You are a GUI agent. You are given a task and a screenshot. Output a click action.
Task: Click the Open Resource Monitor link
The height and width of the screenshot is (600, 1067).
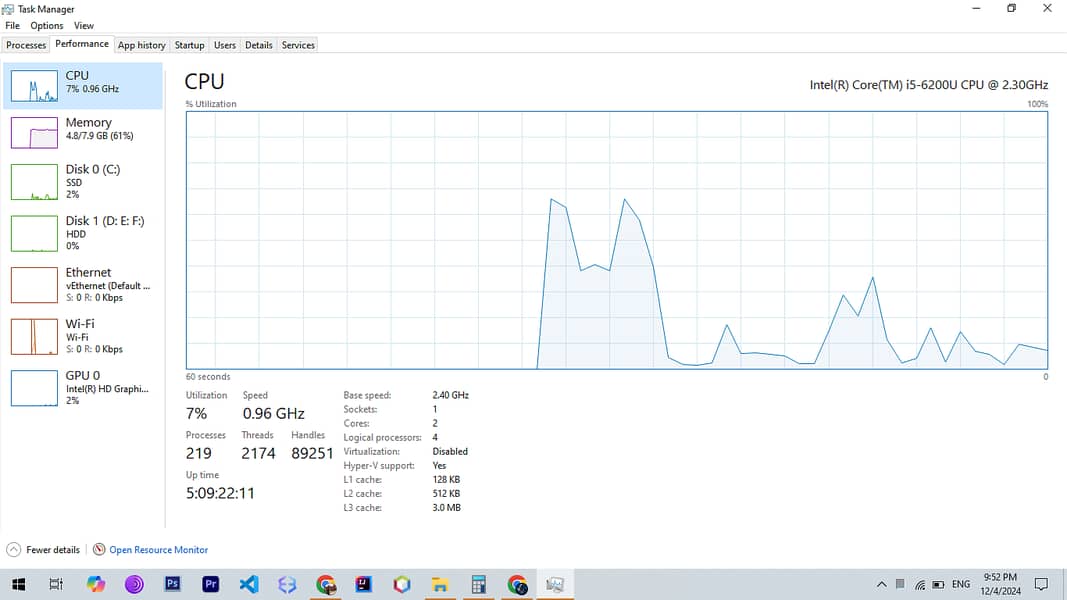[158, 550]
